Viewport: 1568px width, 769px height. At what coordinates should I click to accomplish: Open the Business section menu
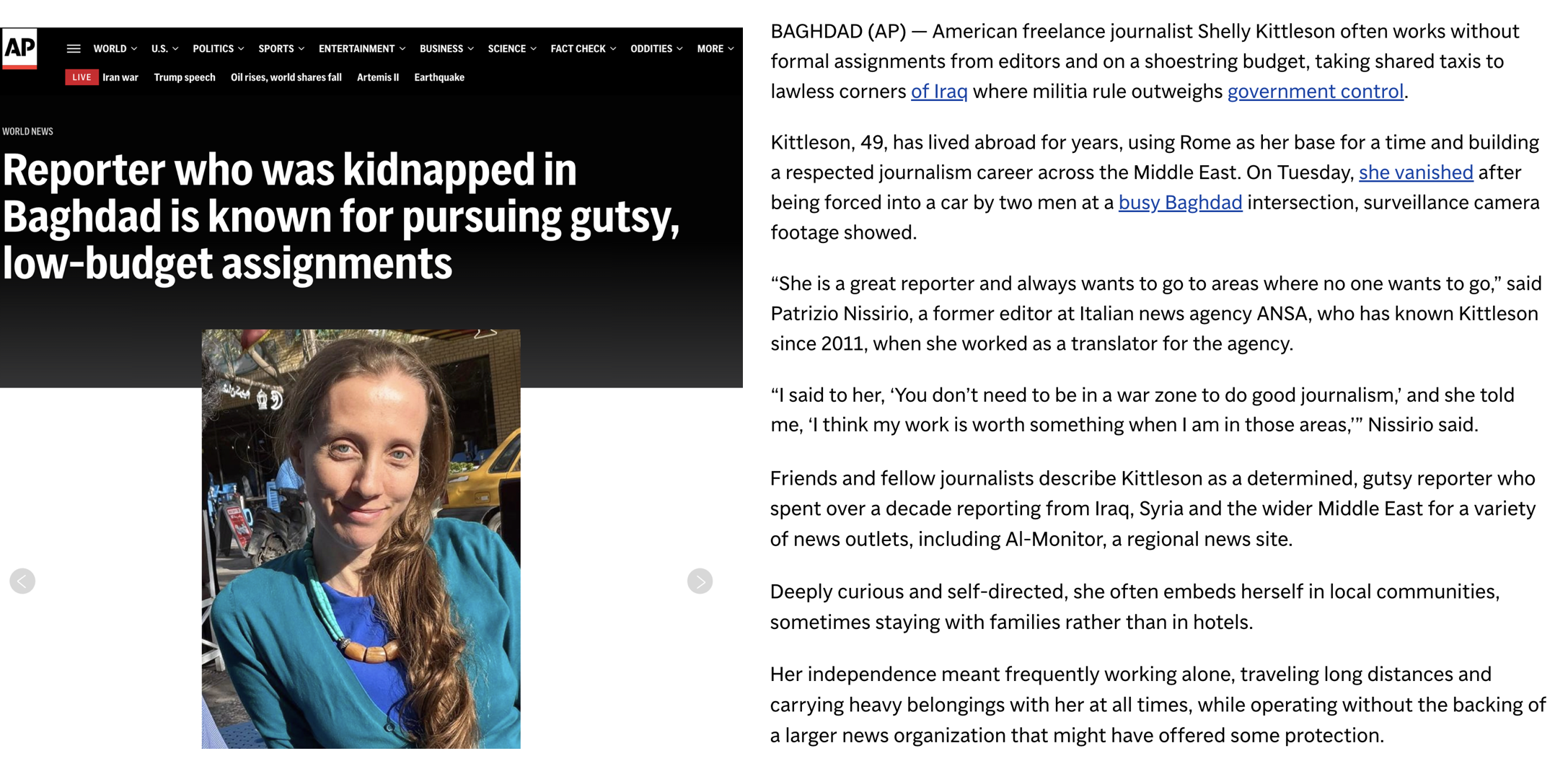point(446,48)
